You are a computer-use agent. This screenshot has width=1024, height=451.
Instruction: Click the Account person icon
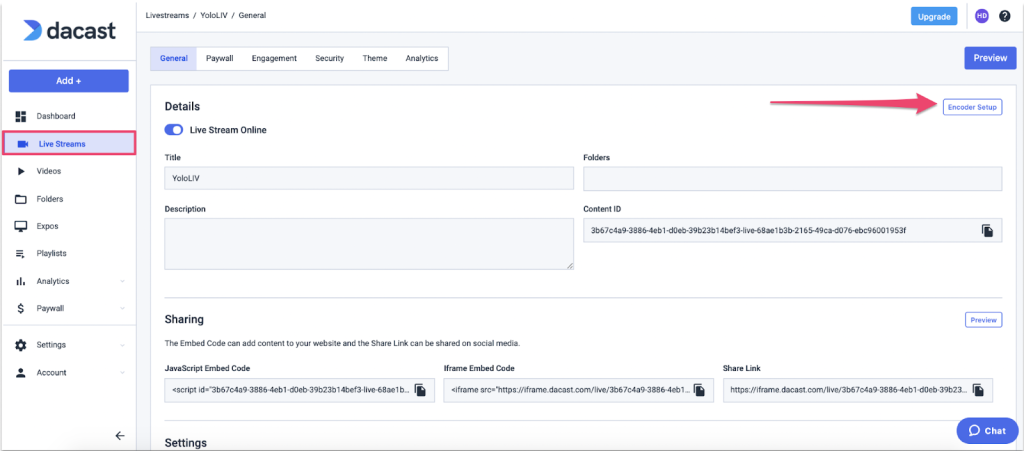pos(21,373)
